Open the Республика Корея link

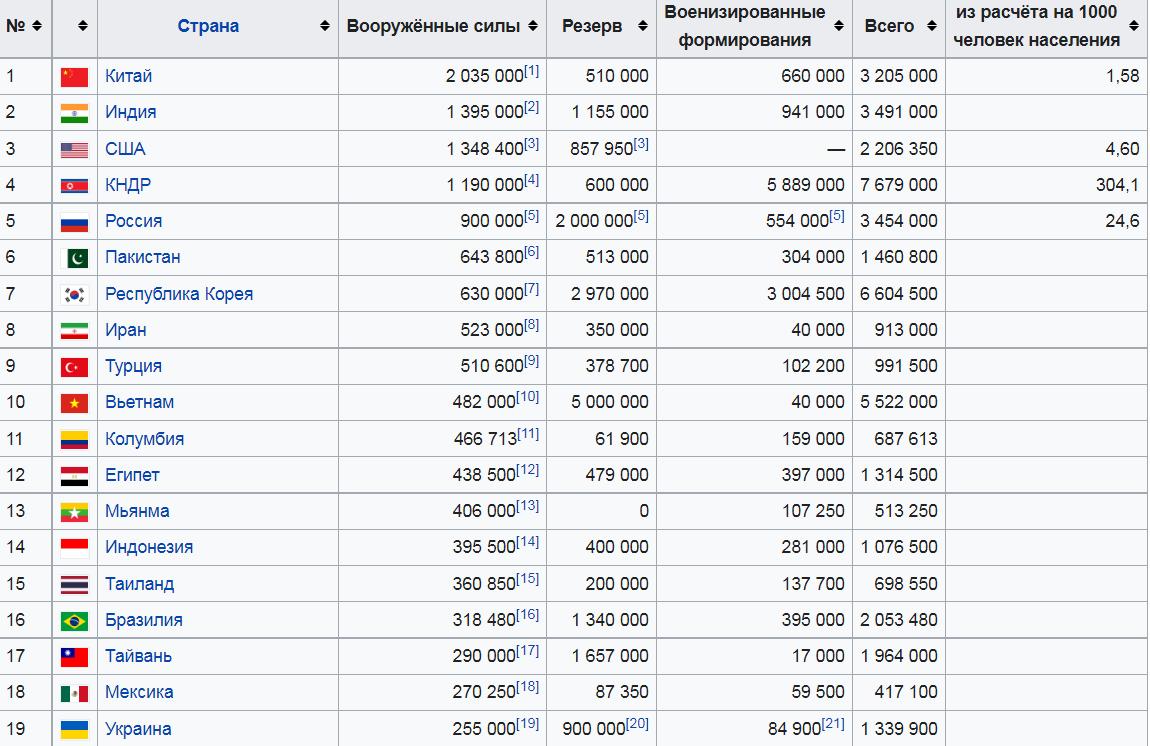(x=179, y=294)
